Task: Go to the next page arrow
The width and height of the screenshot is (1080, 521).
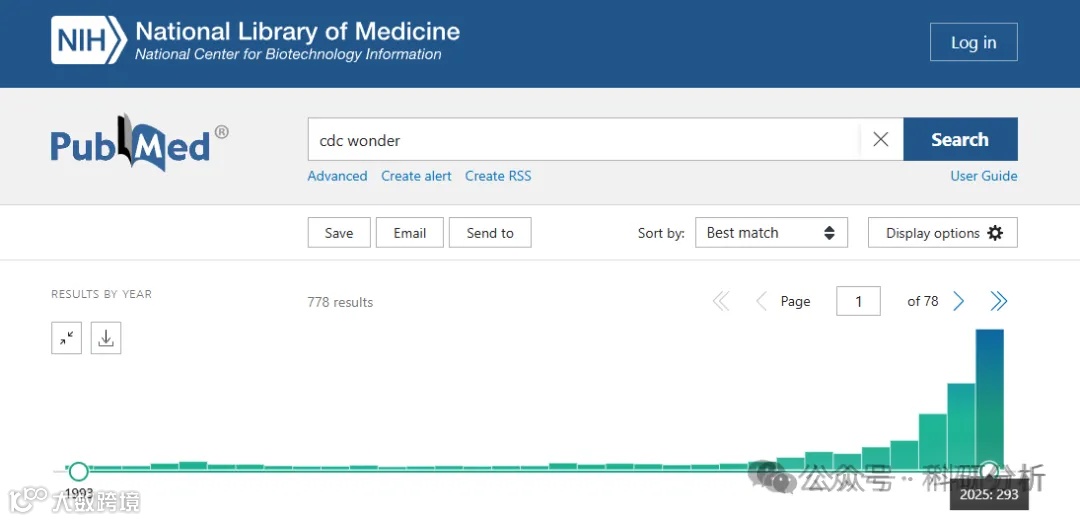Action: 958,301
